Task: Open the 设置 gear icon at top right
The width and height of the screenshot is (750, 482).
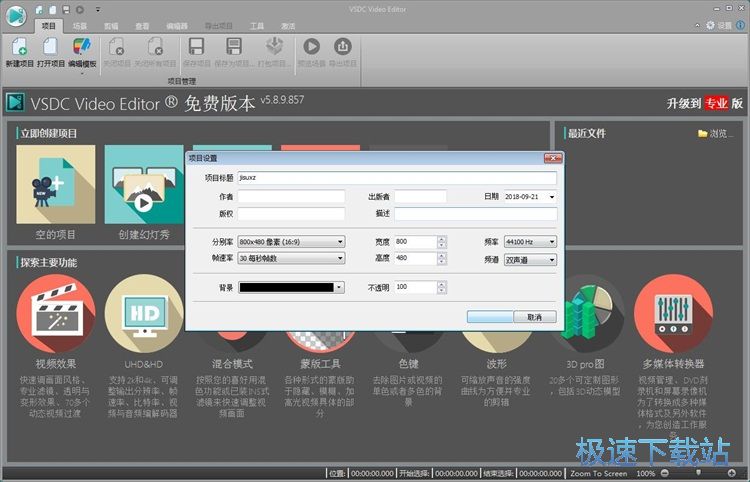Action: (709, 25)
